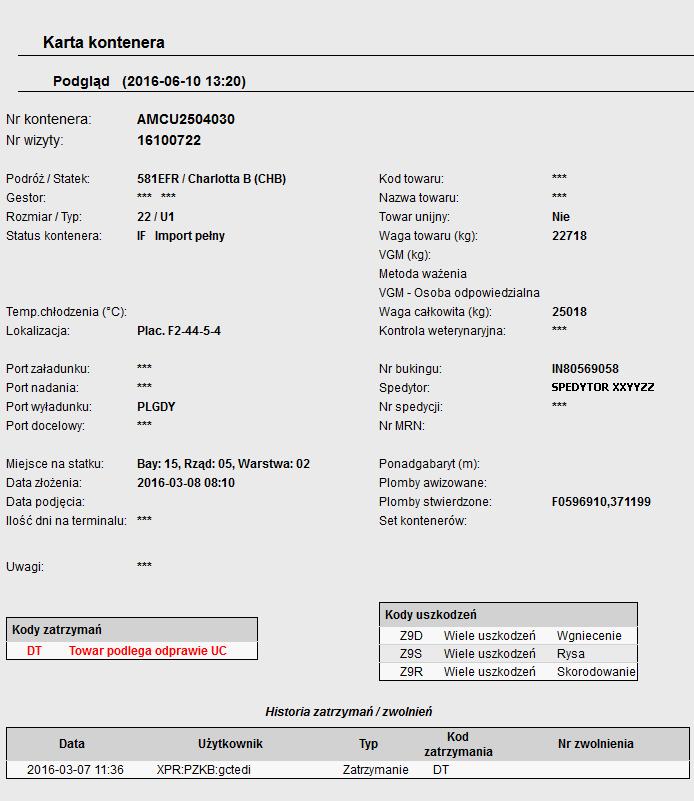Click damage description Rysa
Screen dimensions: 694x801
point(571,654)
